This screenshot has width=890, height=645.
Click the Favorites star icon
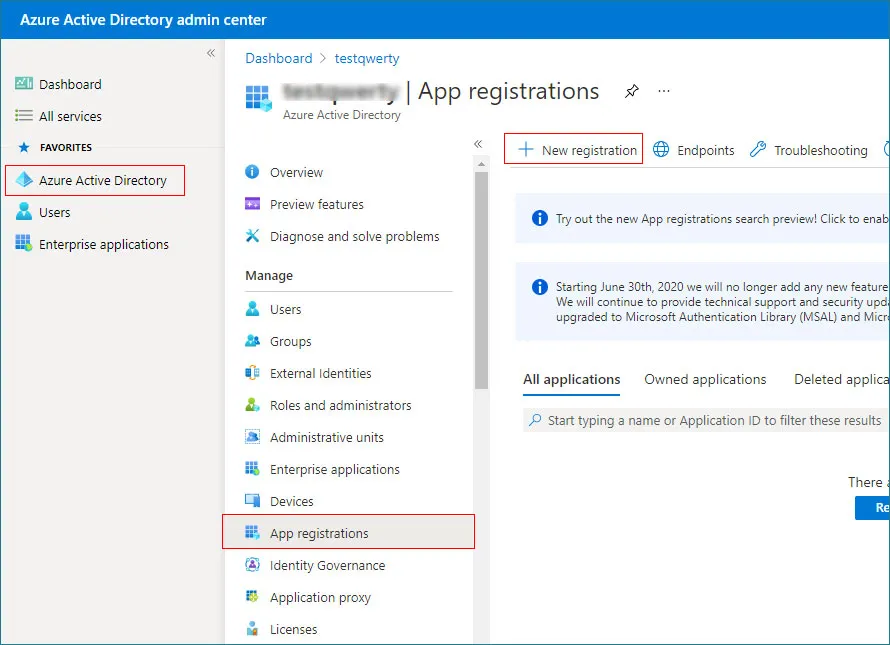click(24, 148)
